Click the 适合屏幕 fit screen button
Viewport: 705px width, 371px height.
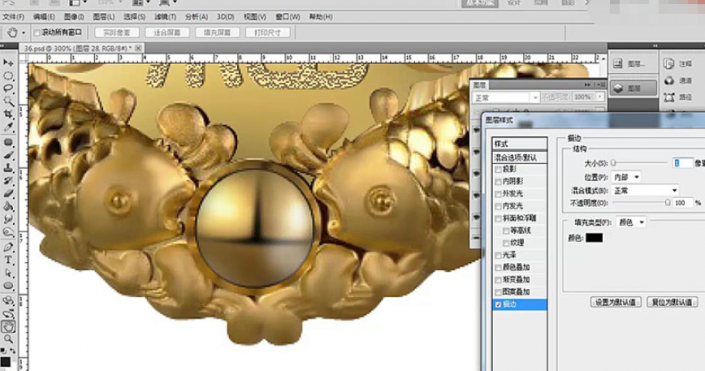[167, 33]
